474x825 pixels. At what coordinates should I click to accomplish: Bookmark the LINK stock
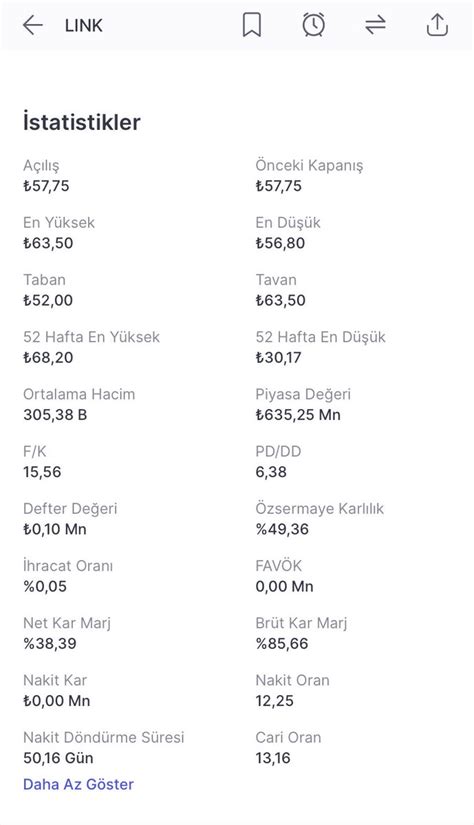(x=251, y=25)
